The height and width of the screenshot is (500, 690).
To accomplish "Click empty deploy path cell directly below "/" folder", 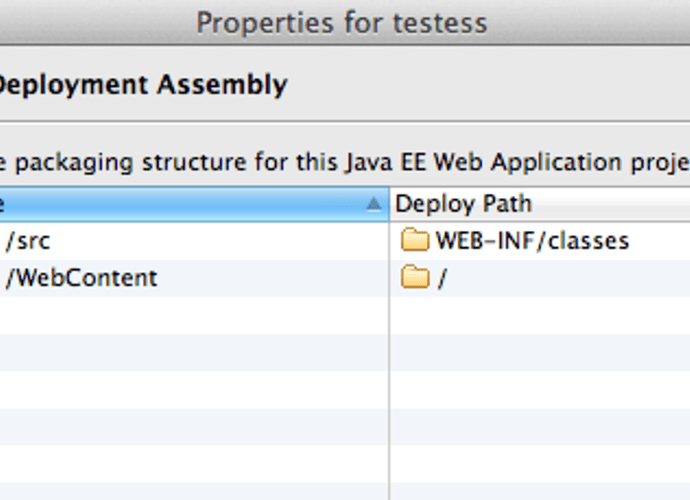I will 540,315.
